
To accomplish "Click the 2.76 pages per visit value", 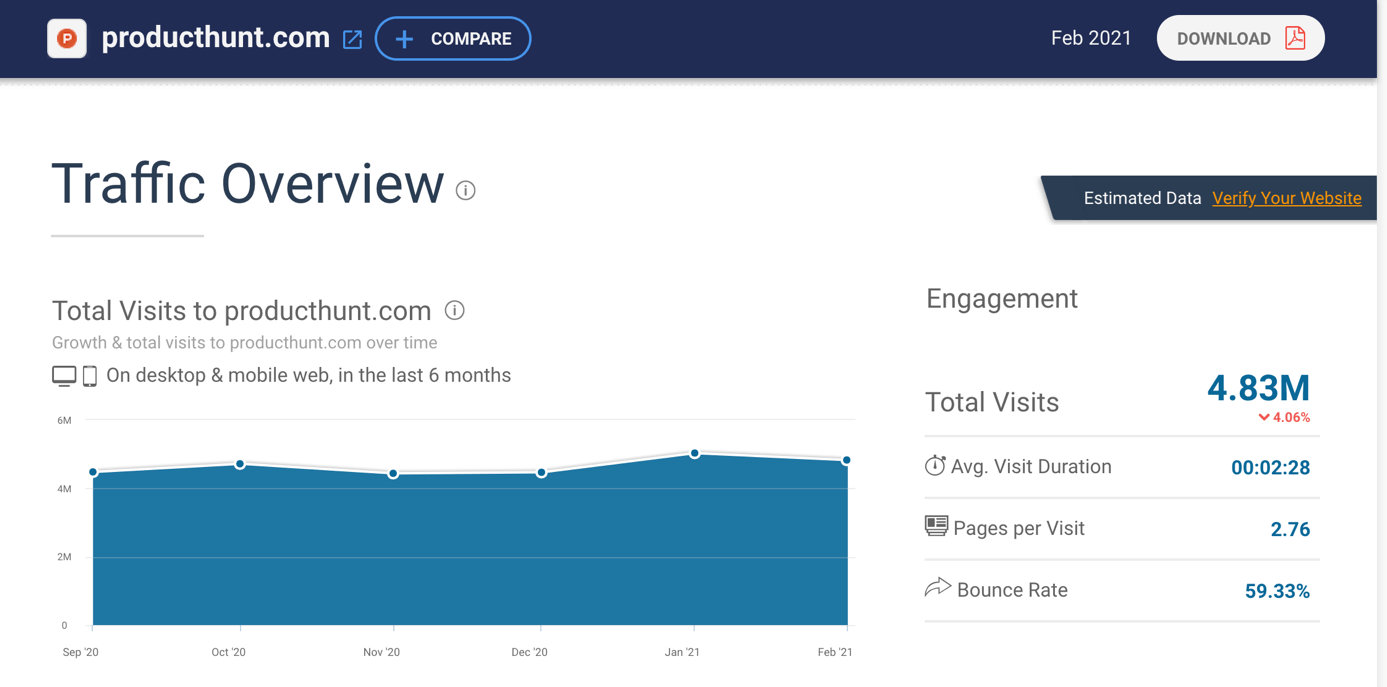I will (1290, 529).
